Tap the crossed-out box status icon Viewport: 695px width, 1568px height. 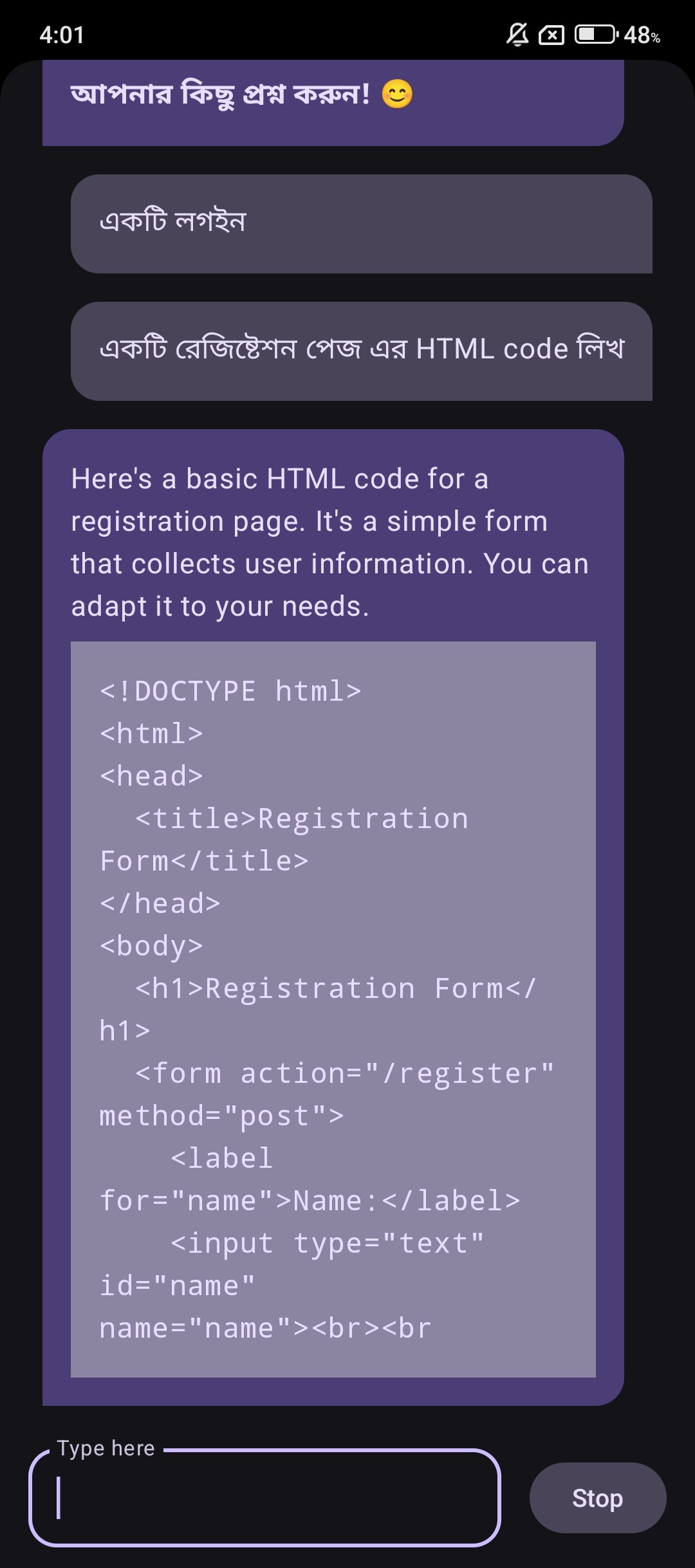click(x=551, y=35)
